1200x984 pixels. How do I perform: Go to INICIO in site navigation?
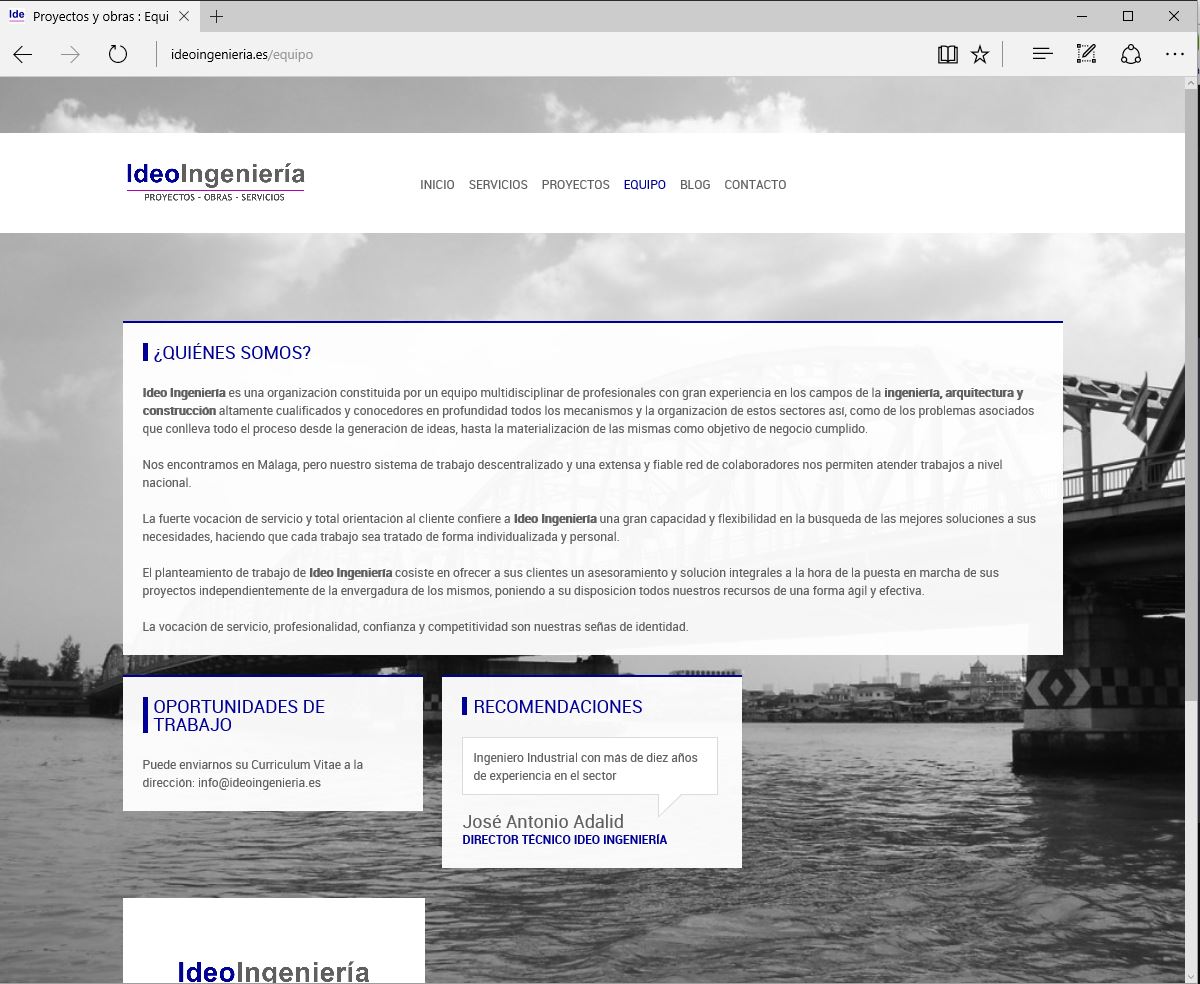click(x=437, y=185)
